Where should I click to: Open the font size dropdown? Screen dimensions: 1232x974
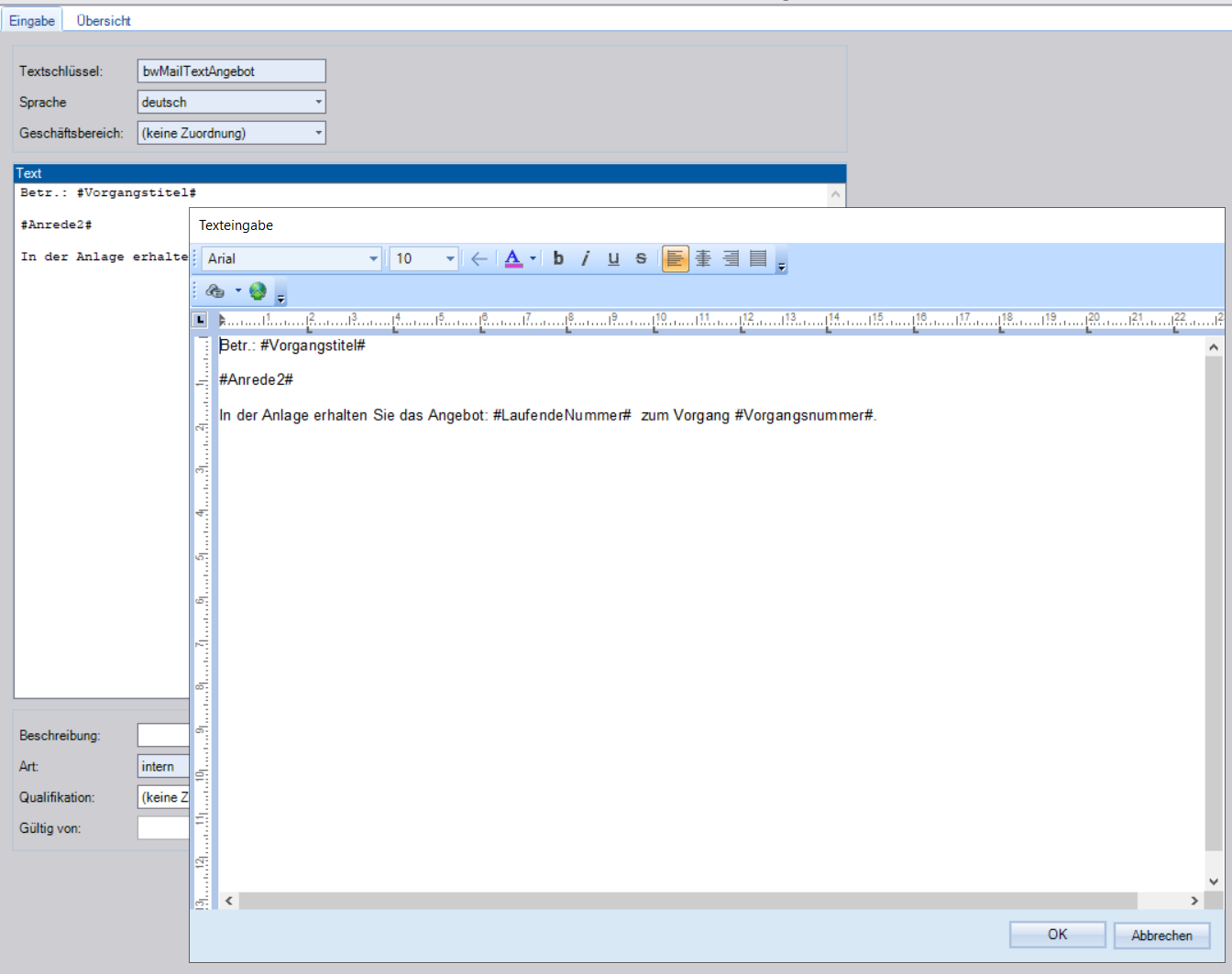point(450,258)
